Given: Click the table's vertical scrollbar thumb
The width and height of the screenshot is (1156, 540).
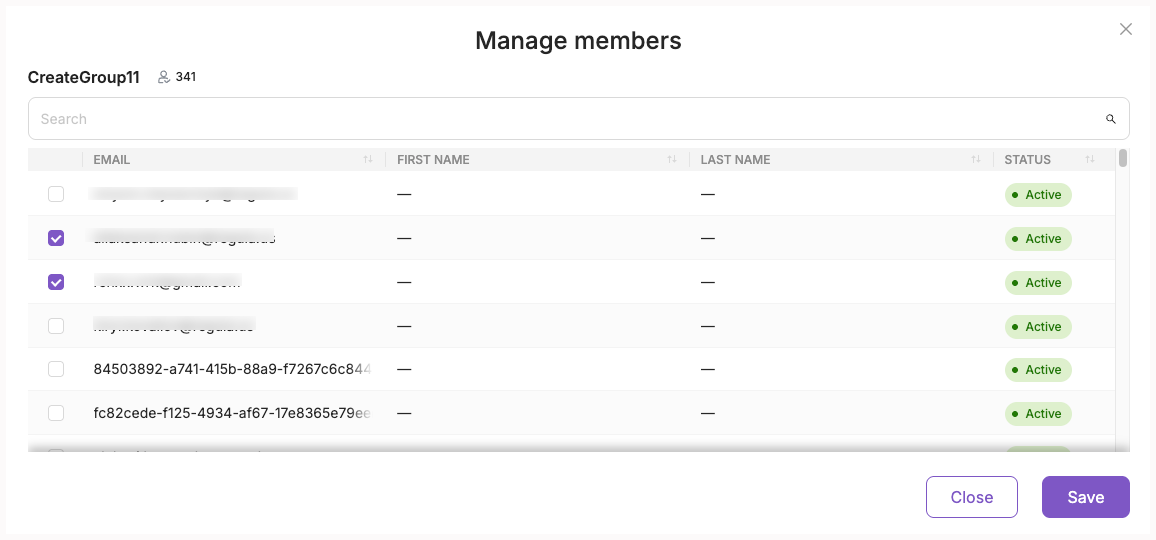Looking at the screenshot, I should [1123, 158].
